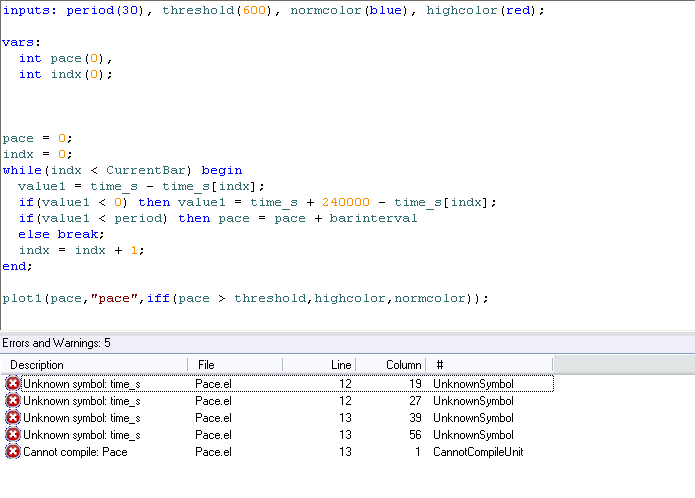Screen dimensions: 695x498
Task: Click error icon for time_s column 56
Action: (13, 435)
